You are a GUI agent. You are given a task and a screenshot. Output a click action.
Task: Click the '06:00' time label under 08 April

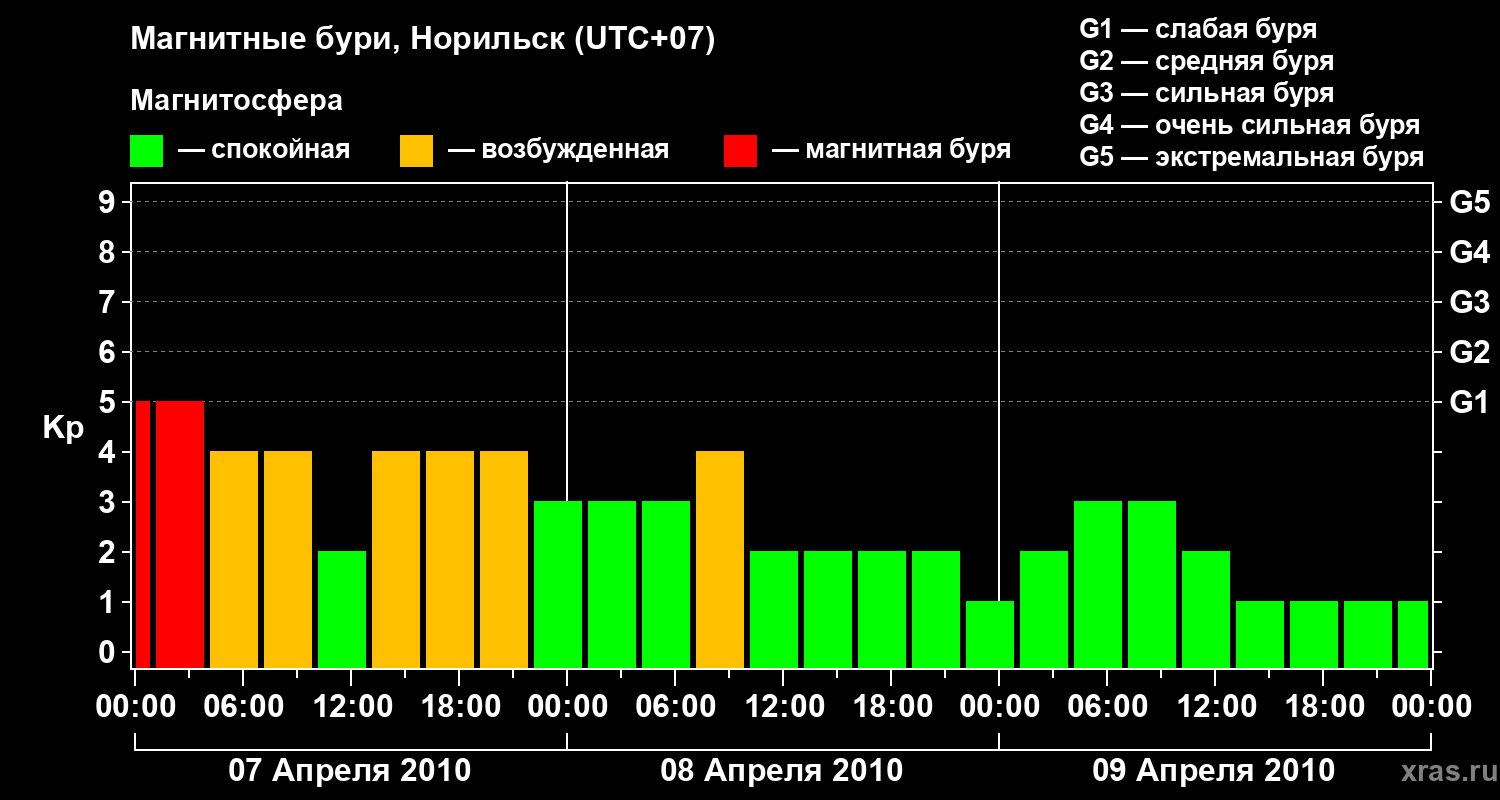[x=676, y=707]
